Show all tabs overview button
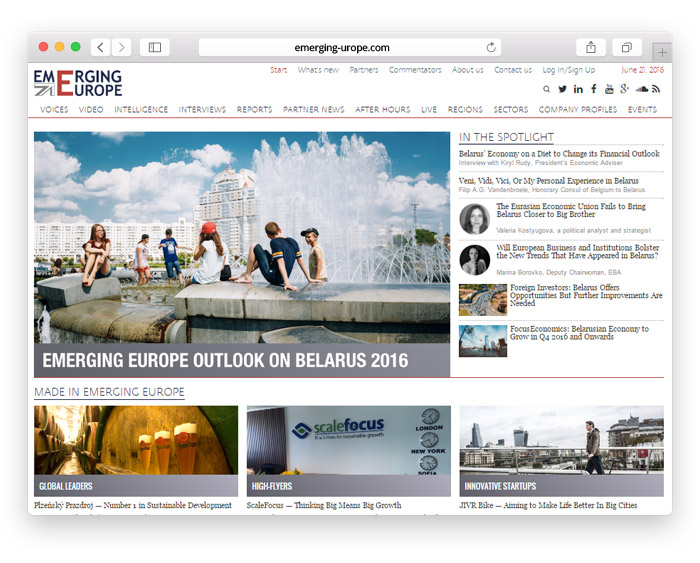The width and height of the screenshot is (700, 563). (x=627, y=47)
